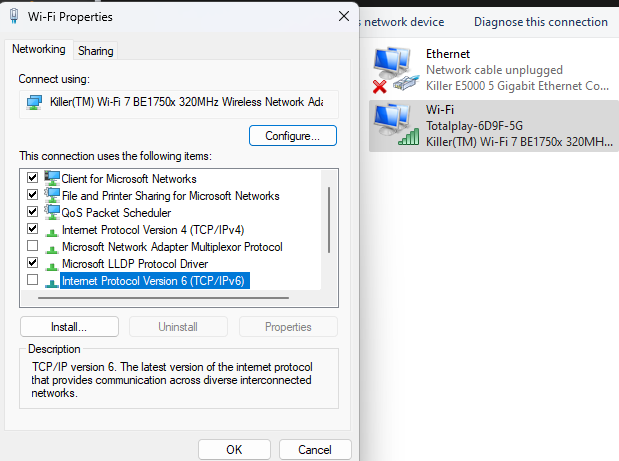Click the network device toolbar command
619x461 pixels.
(x=402, y=22)
